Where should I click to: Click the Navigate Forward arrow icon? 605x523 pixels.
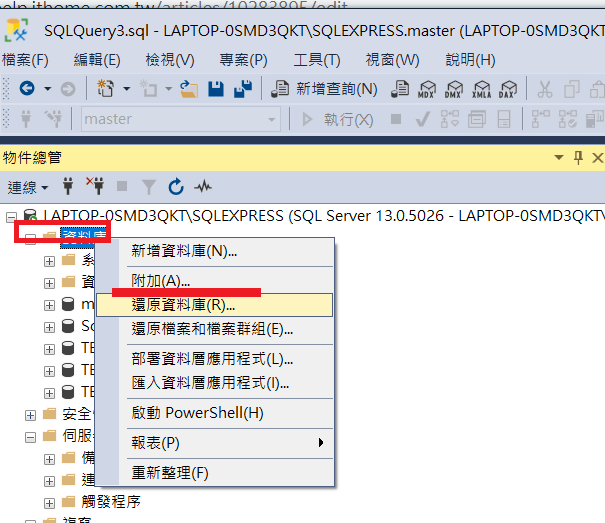68,89
